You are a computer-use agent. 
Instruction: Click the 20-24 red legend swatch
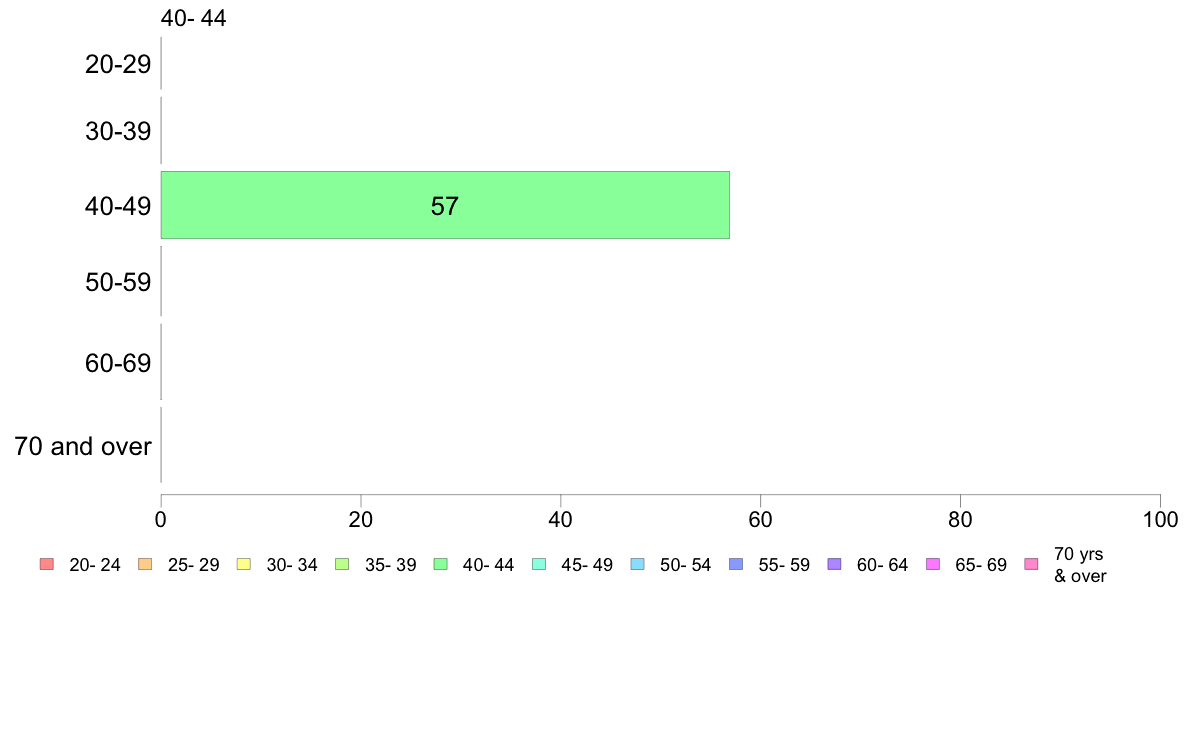(47, 564)
